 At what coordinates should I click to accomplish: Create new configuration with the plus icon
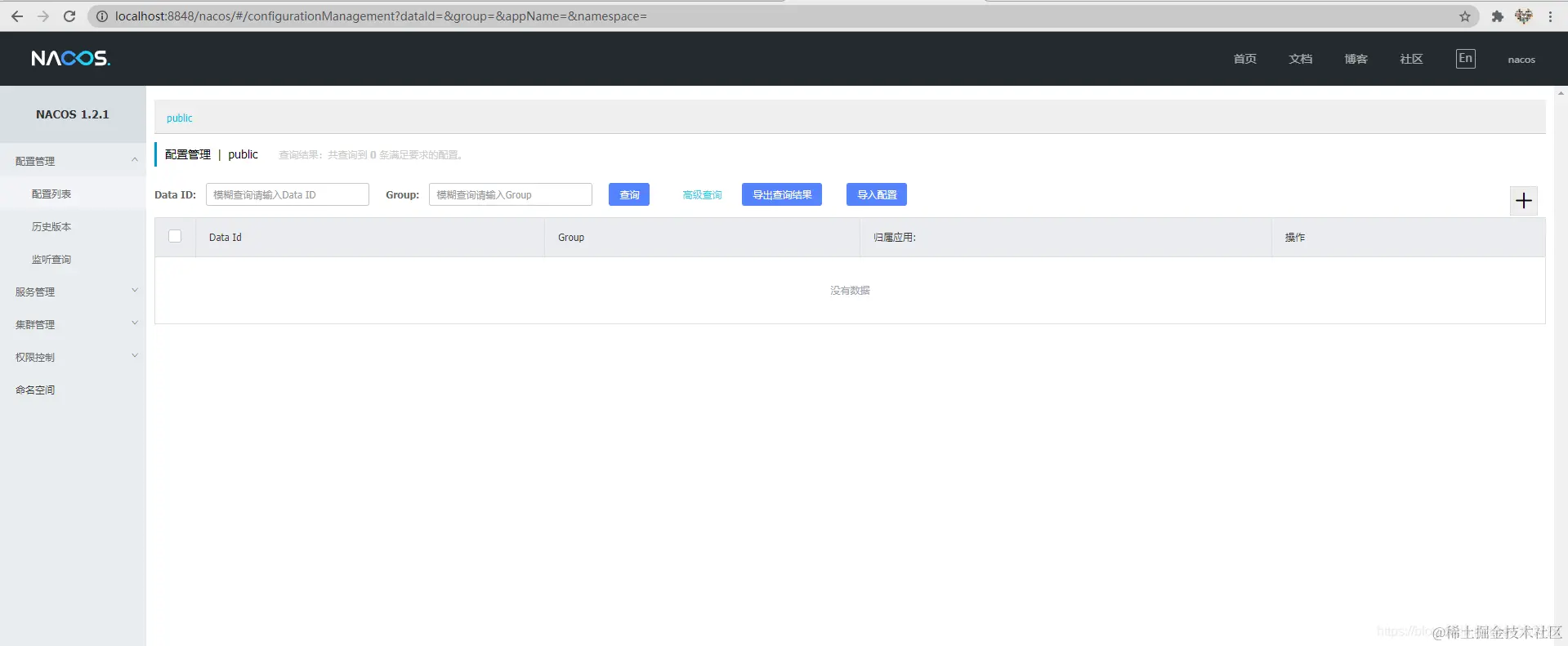tap(1524, 201)
